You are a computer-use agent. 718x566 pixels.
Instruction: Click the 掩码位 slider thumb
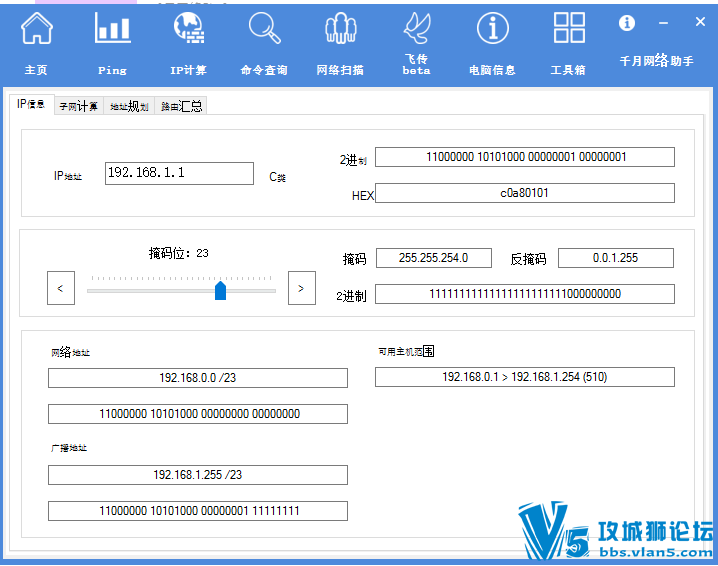(221, 291)
